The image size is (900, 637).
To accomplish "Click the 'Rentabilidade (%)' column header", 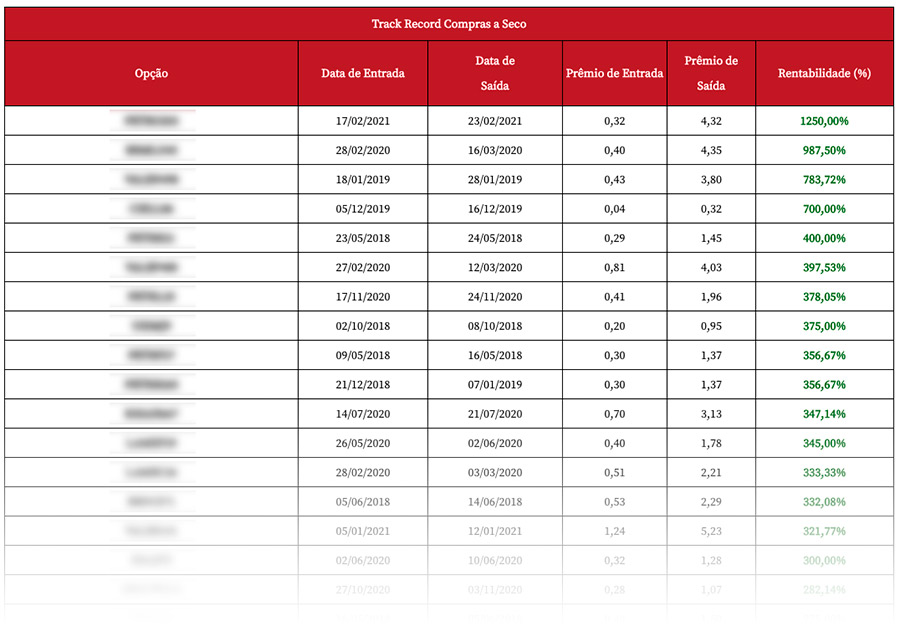I will [824, 74].
